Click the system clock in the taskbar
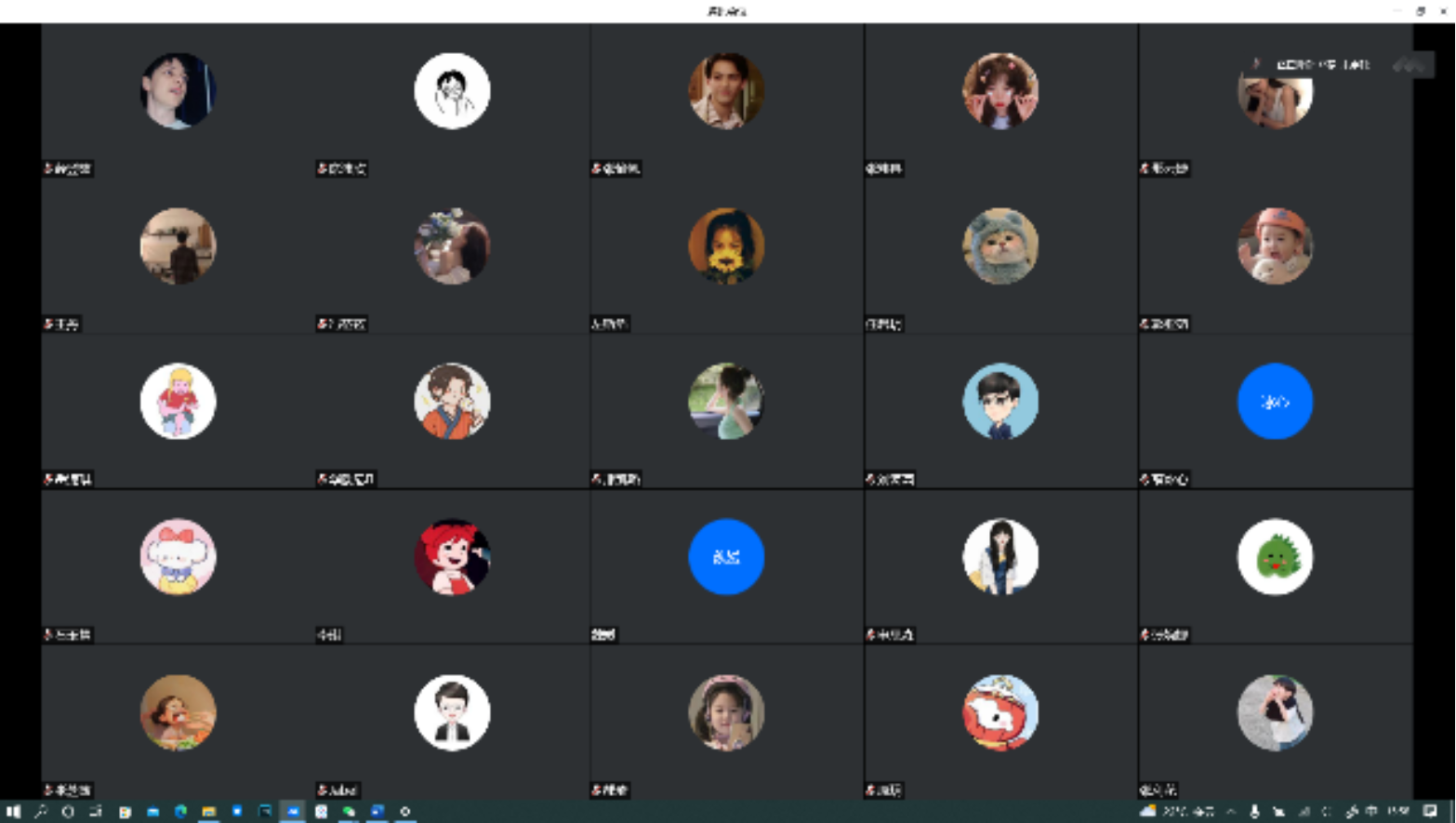The height and width of the screenshot is (823, 1456). click(1397, 812)
